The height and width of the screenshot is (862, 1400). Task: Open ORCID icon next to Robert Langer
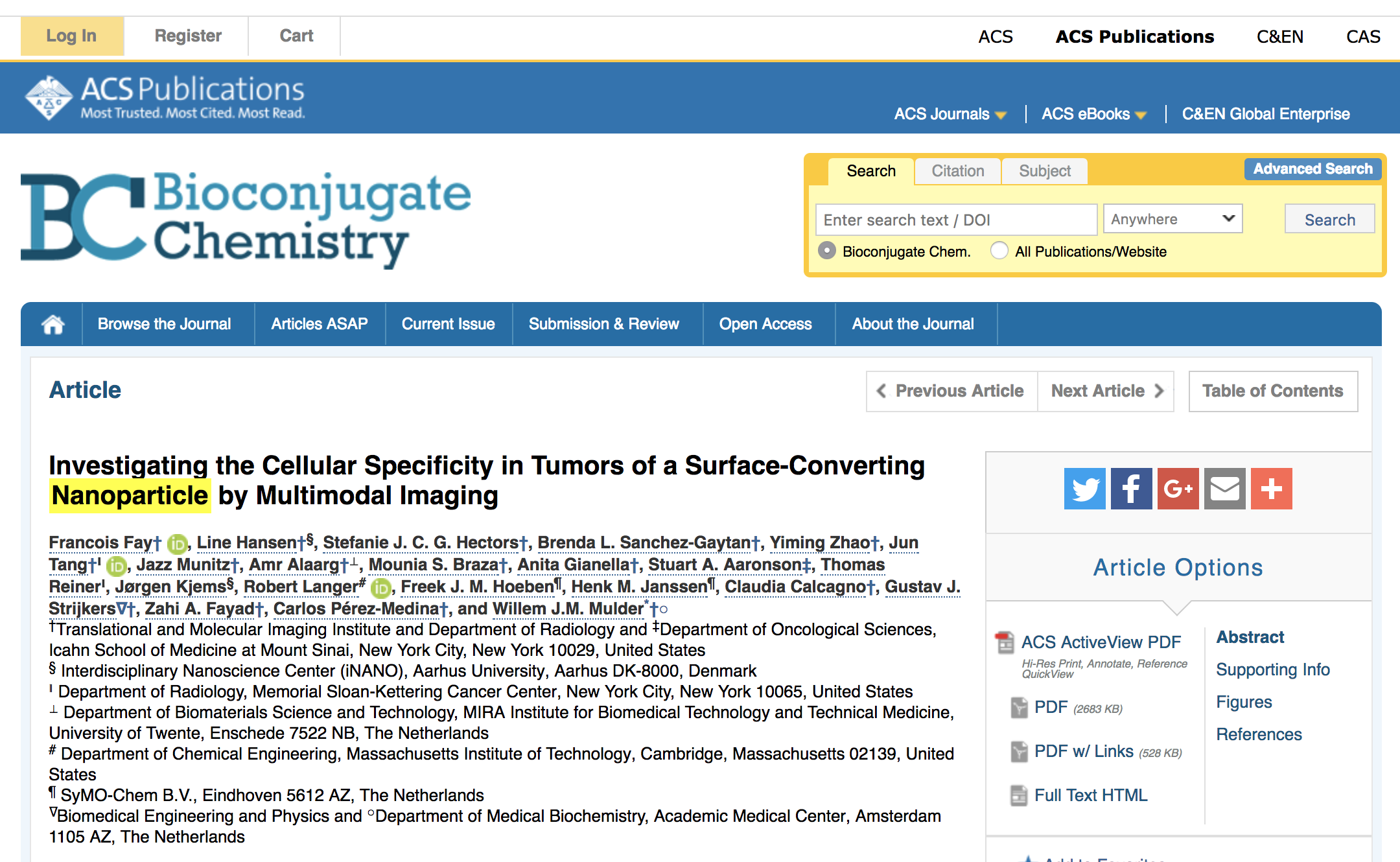tap(380, 588)
